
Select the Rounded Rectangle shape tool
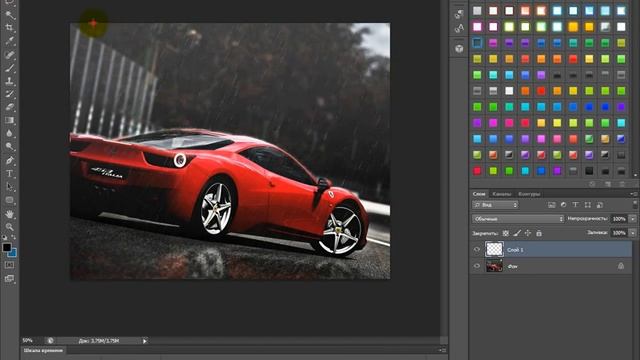(10, 200)
